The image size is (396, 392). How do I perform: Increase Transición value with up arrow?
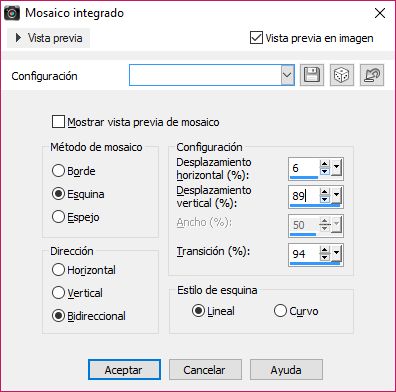325,250
